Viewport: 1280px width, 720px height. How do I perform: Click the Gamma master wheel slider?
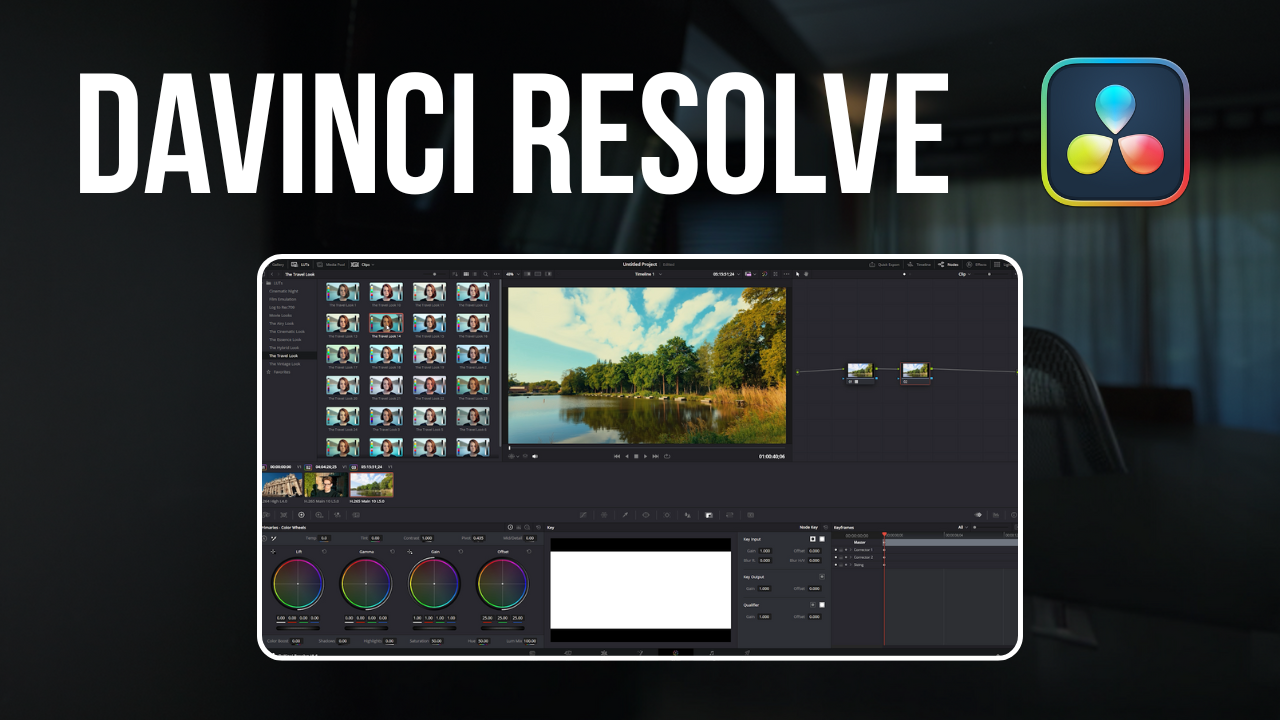click(366, 628)
